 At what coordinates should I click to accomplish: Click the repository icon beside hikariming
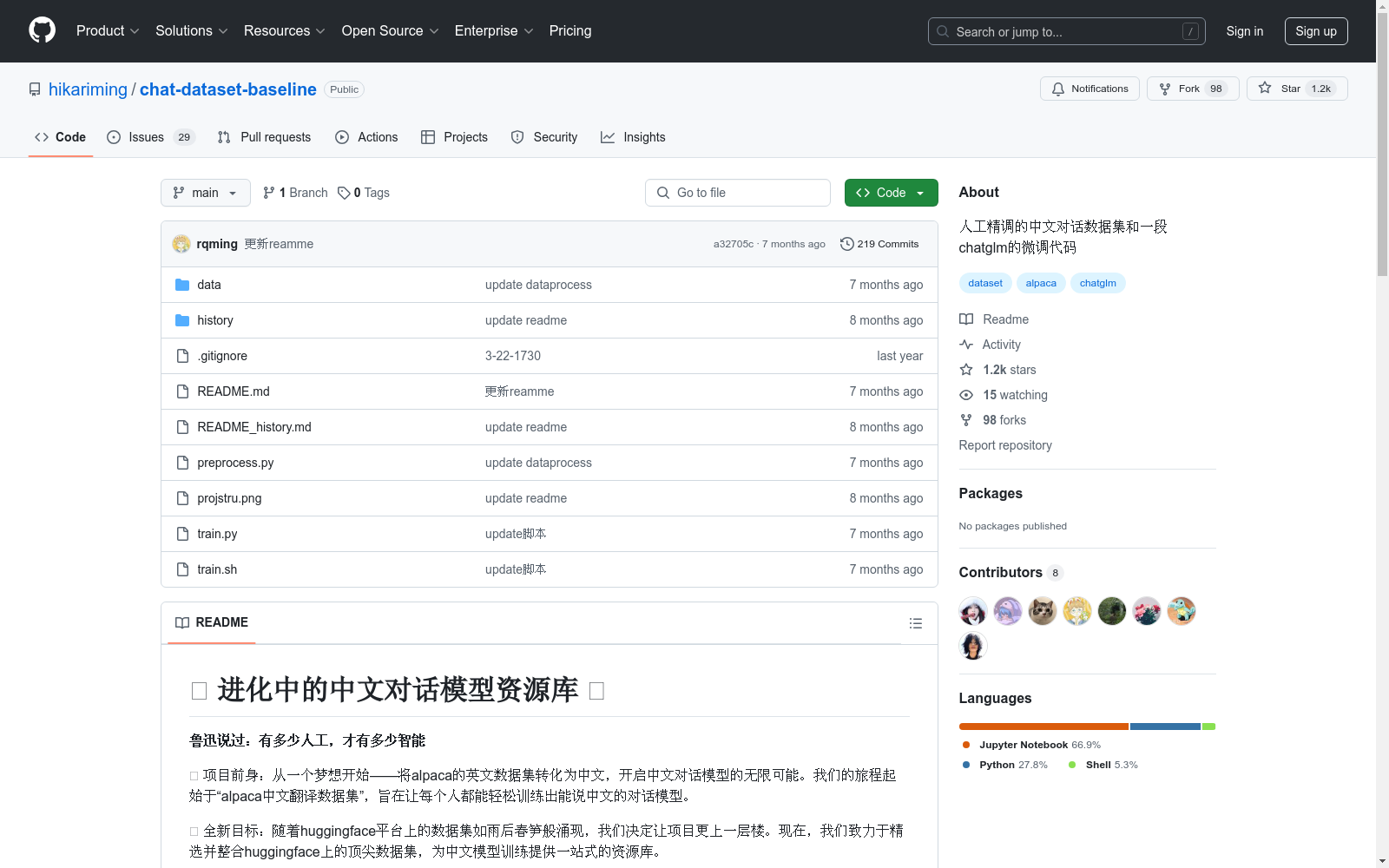point(35,89)
